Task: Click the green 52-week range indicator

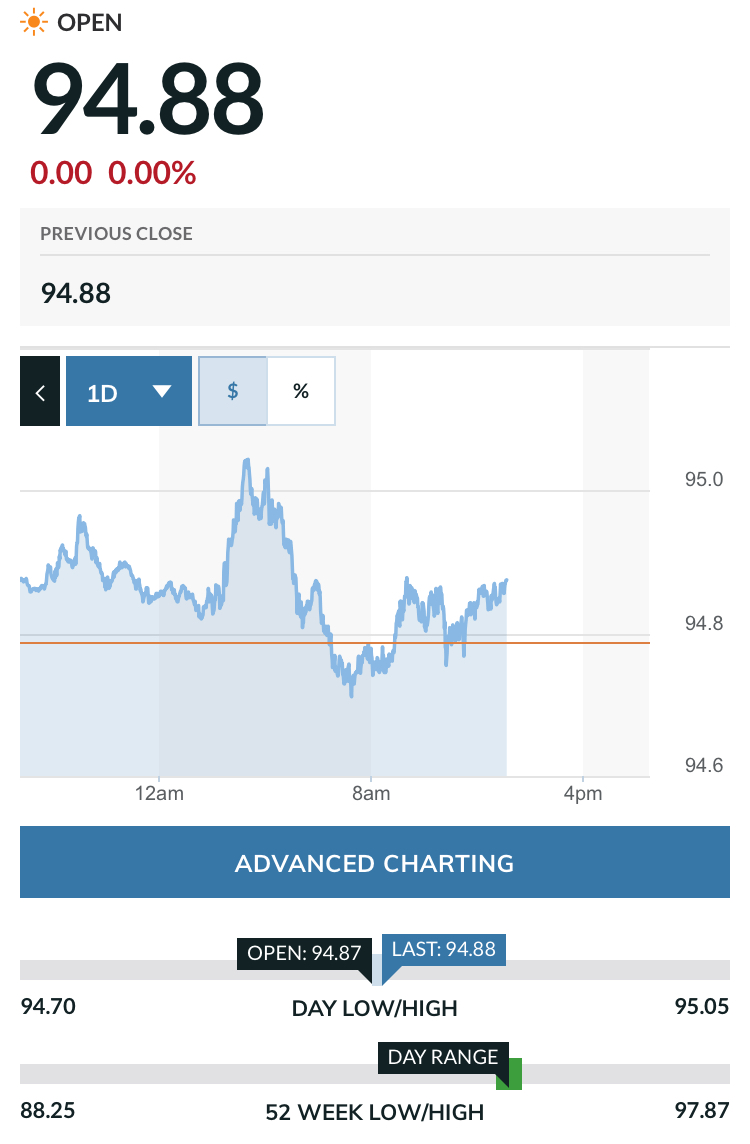Action: pyautogui.click(x=511, y=1075)
